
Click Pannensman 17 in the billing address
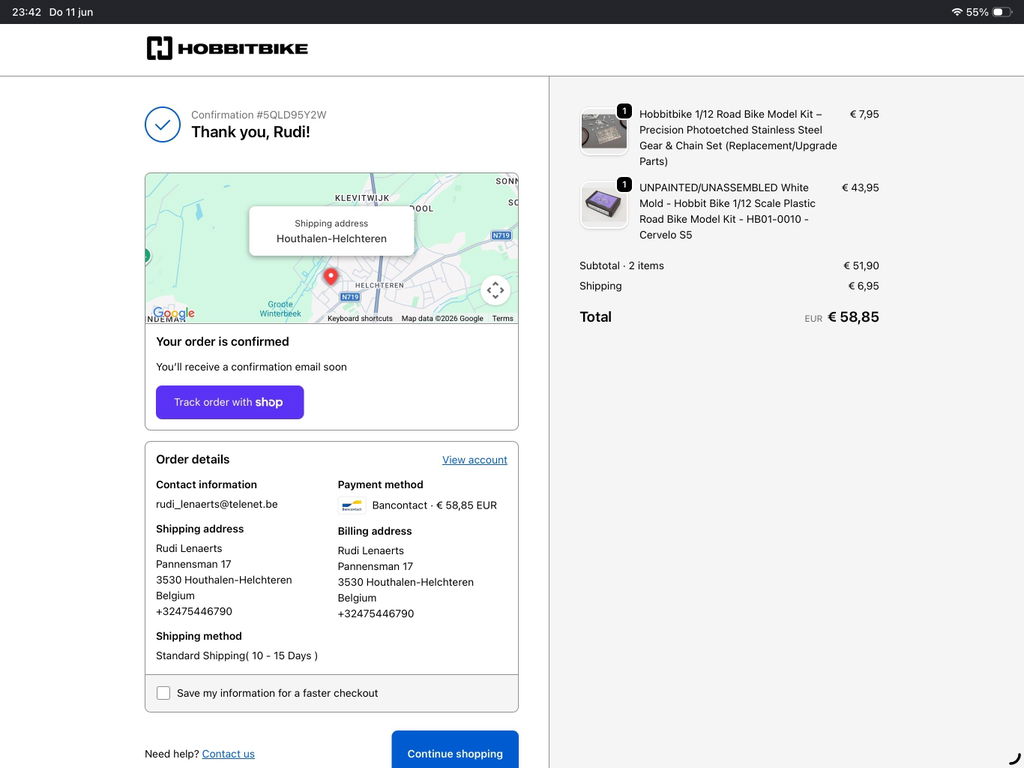[376, 566]
